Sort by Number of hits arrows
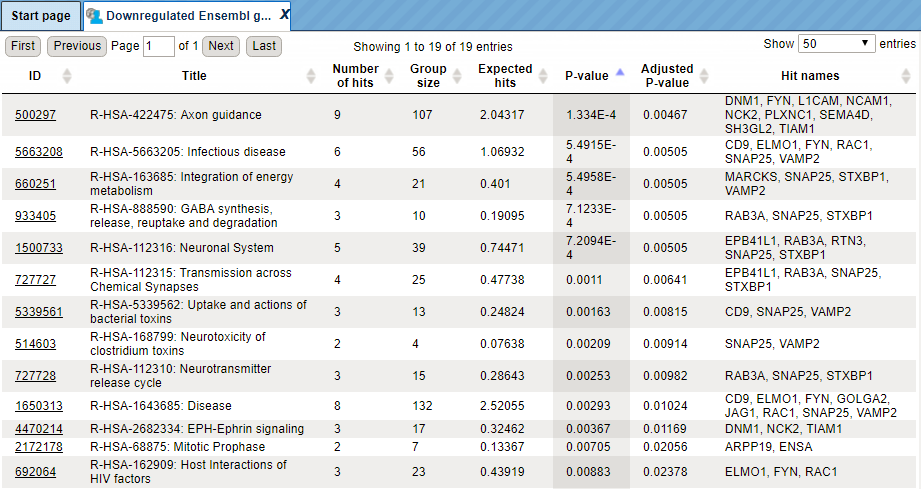The image size is (921, 489). click(x=389, y=76)
